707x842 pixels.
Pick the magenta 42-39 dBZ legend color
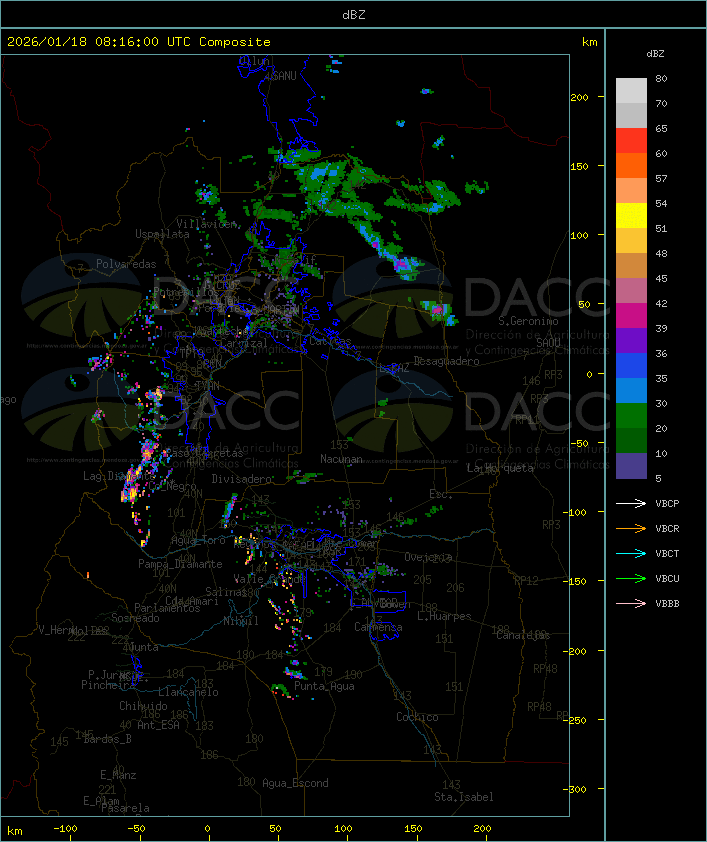631,316
